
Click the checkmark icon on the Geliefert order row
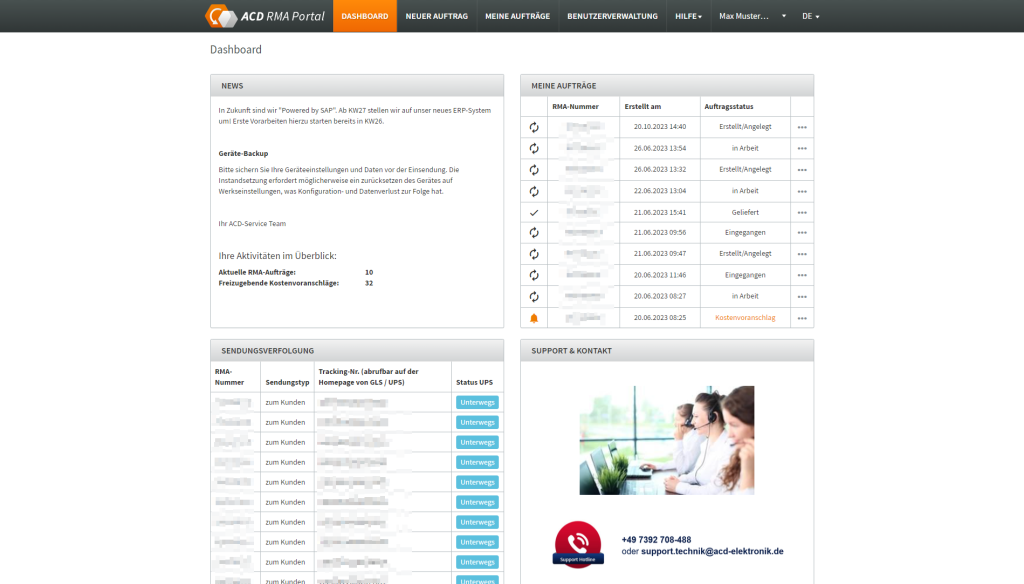tap(534, 212)
